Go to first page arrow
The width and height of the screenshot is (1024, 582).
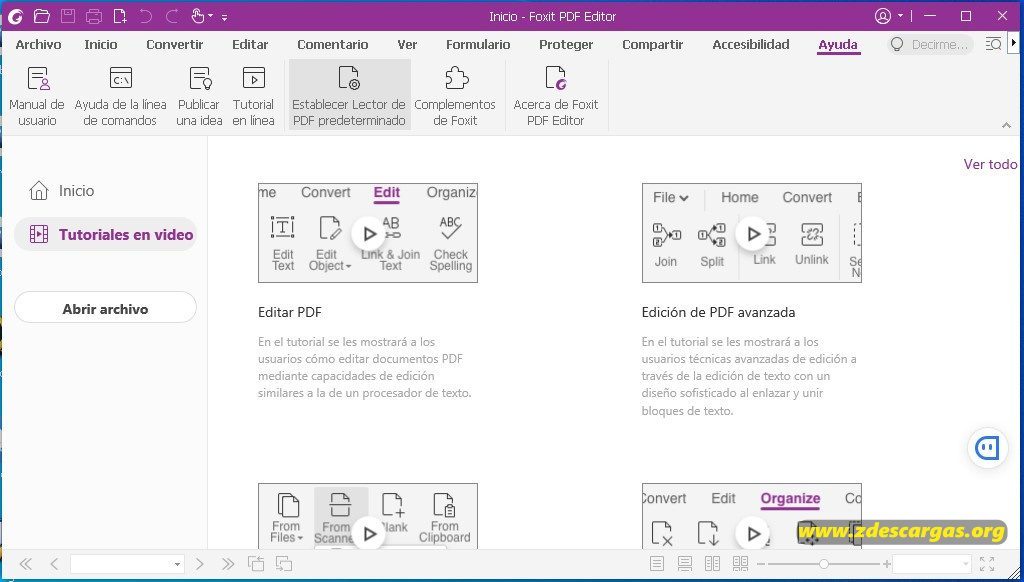[26, 564]
